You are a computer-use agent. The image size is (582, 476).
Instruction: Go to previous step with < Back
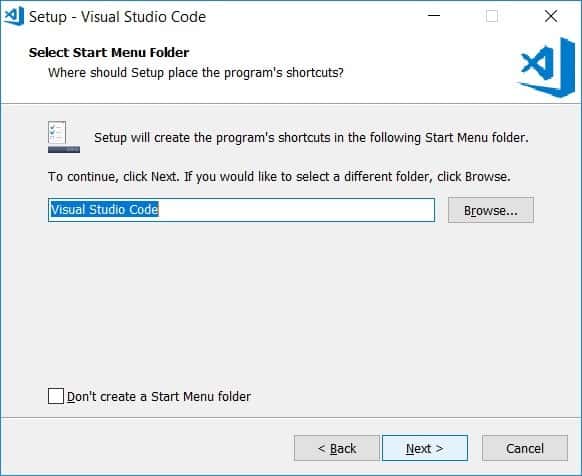coord(337,448)
